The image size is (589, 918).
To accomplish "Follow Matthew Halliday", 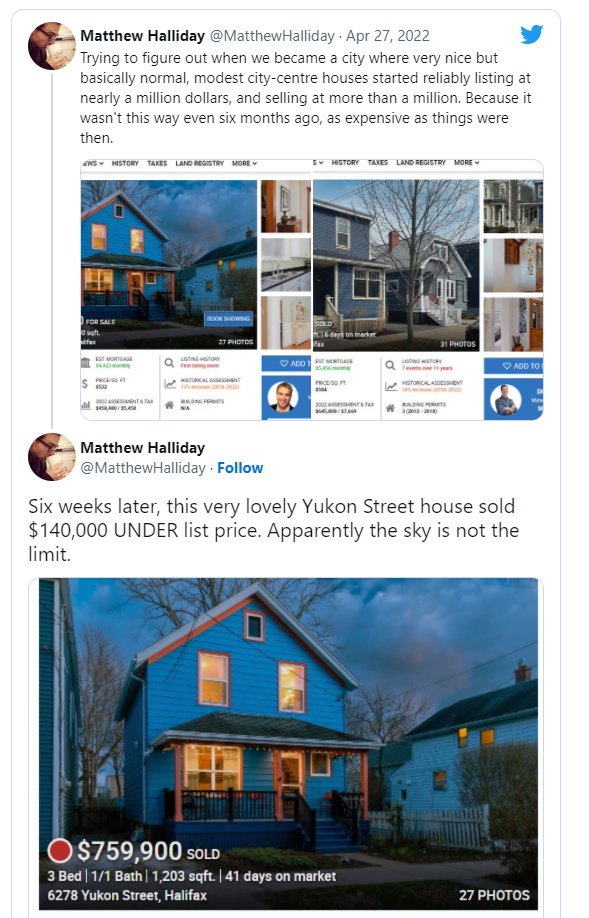I will coord(240,468).
